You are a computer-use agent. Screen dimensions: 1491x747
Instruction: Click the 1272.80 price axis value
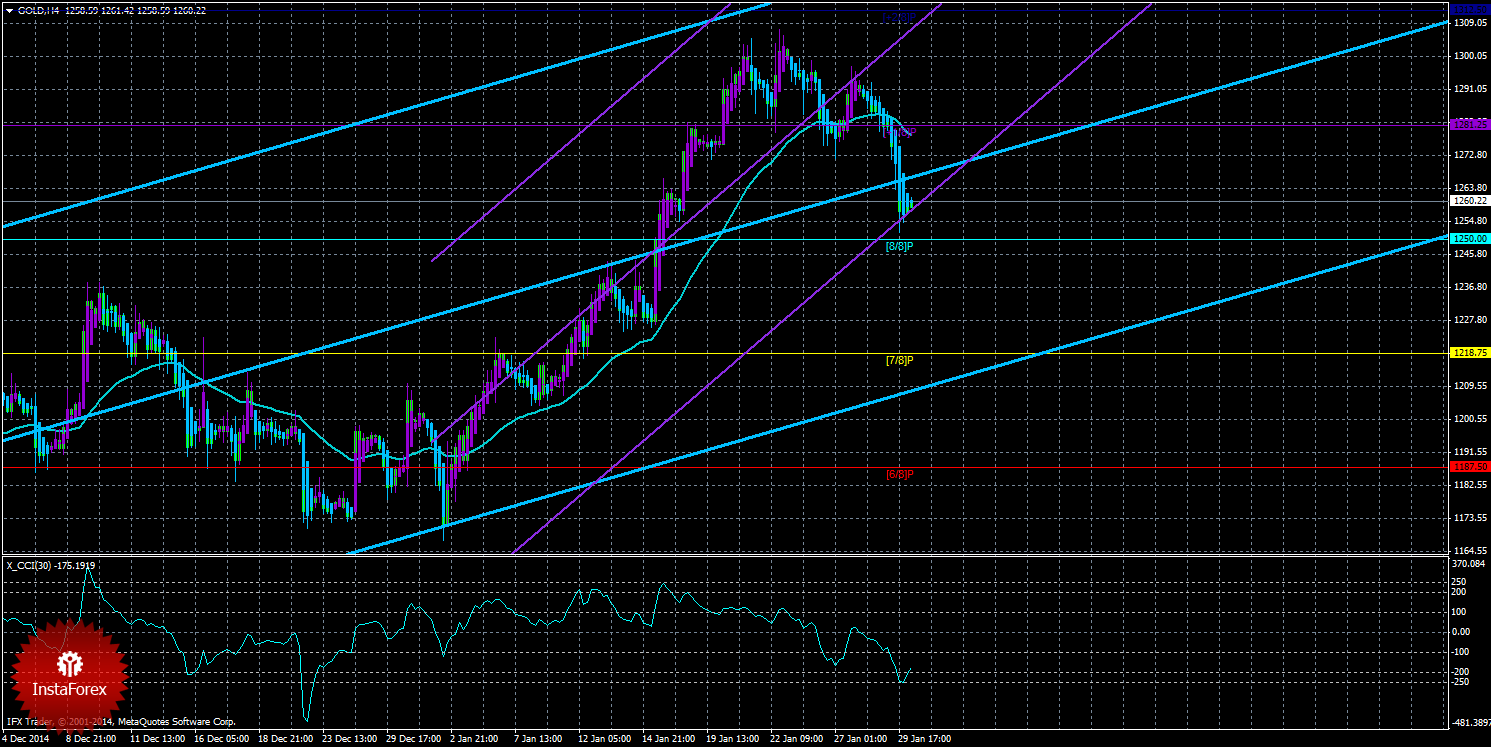(1470, 155)
